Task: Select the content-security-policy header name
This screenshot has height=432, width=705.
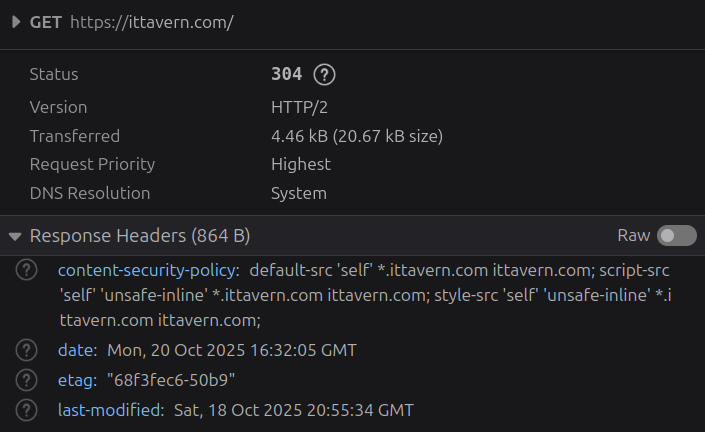Action: coord(148,270)
